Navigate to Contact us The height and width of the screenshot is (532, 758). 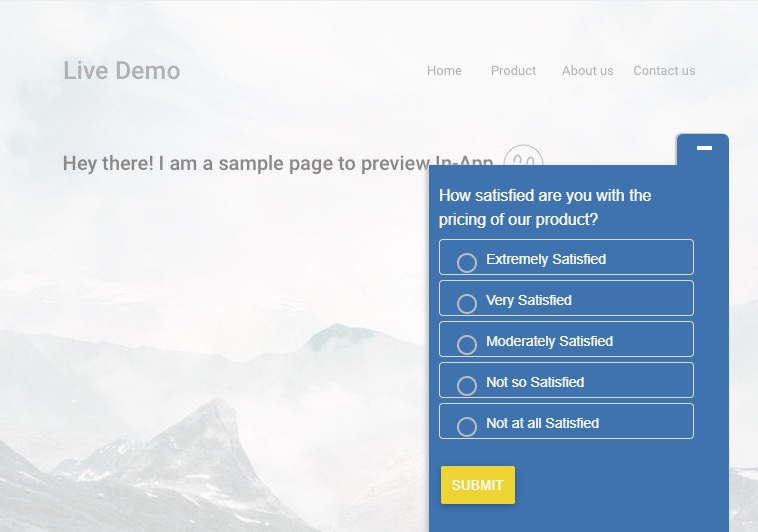[664, 71]
